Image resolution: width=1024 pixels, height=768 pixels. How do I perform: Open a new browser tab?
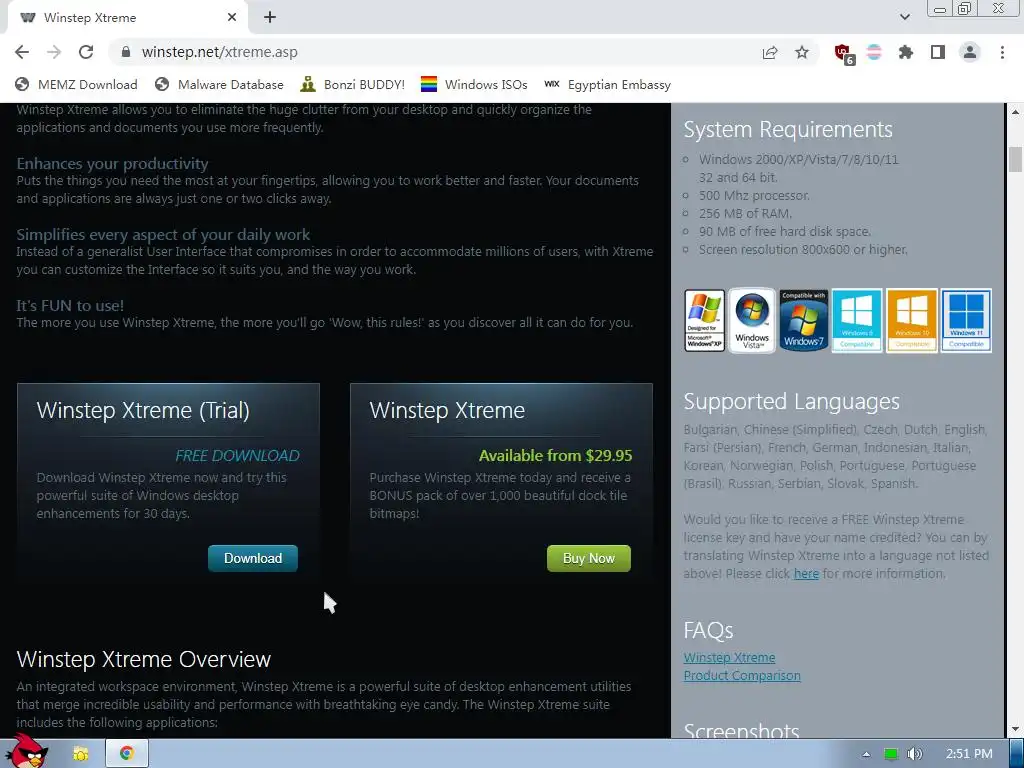270,18
